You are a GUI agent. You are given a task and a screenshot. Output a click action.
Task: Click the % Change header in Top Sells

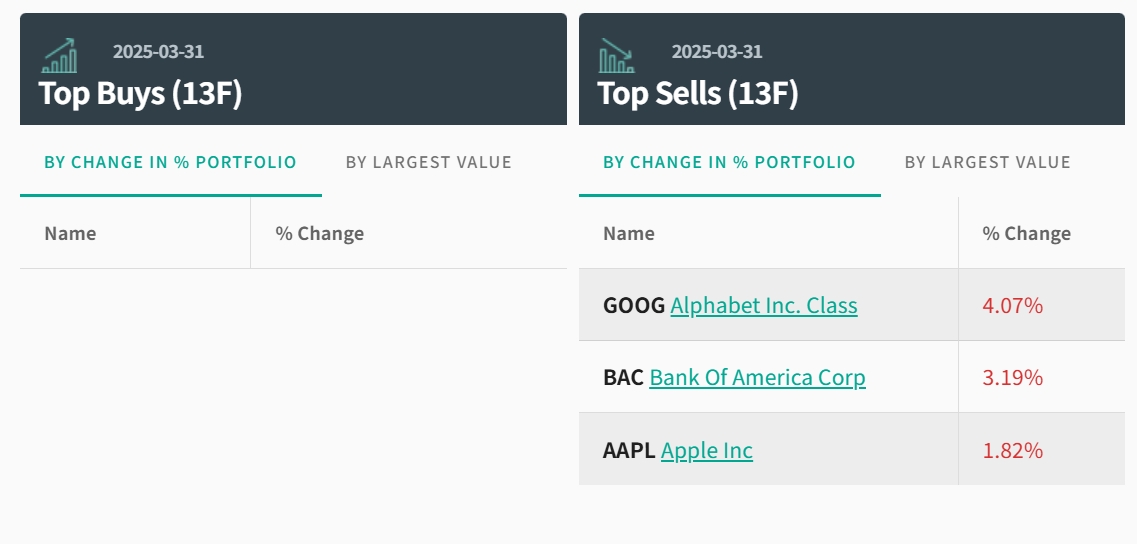(1026, 233)
